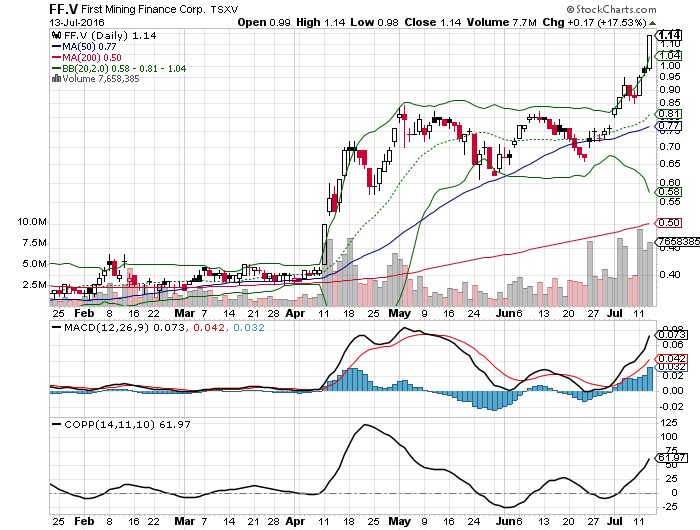
Task: Click the Apr label under the Coppock panel
Action: click(x=296, y=522)
